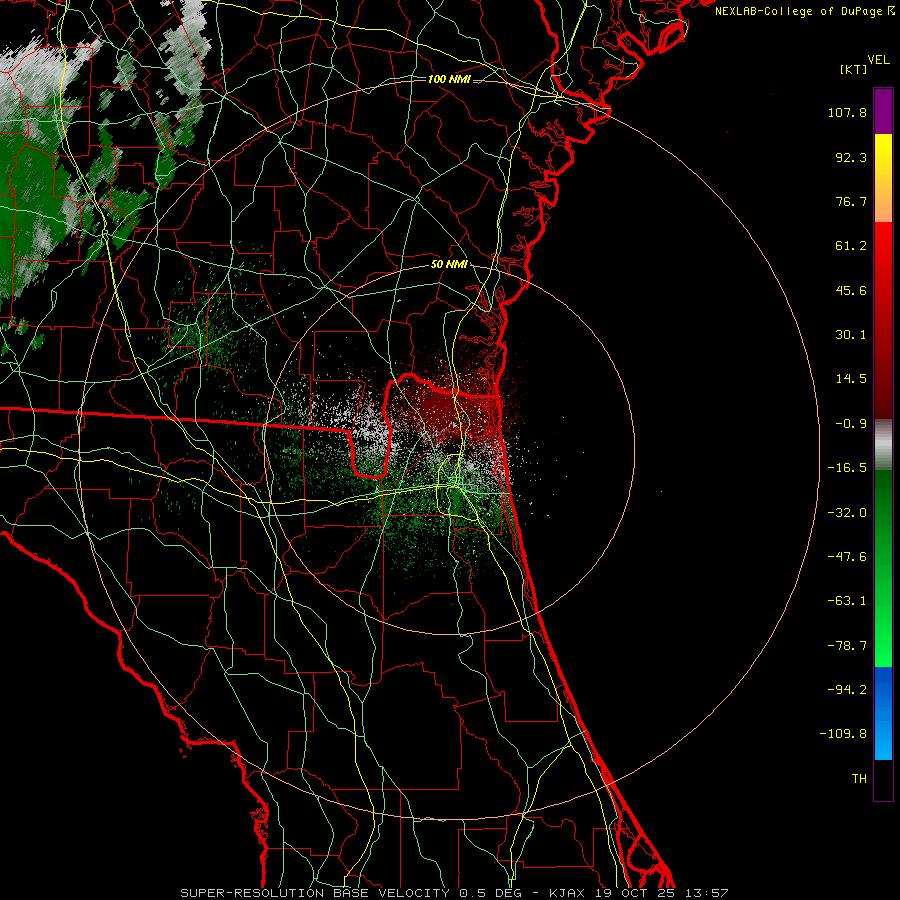
Task: Click the yellow segment of velocity color bar
Action: tap(883, 155)
